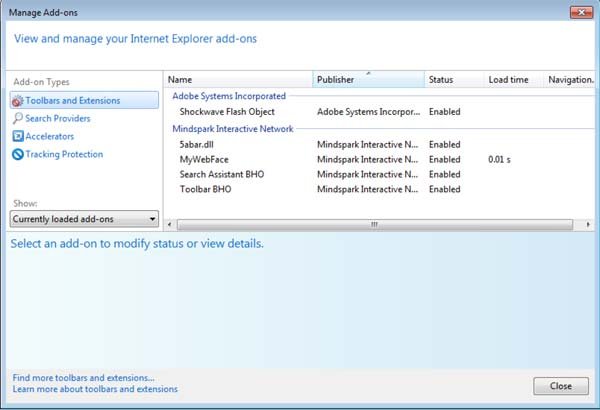Click the publisher cell of Toolbar BHO

[367, 189]
